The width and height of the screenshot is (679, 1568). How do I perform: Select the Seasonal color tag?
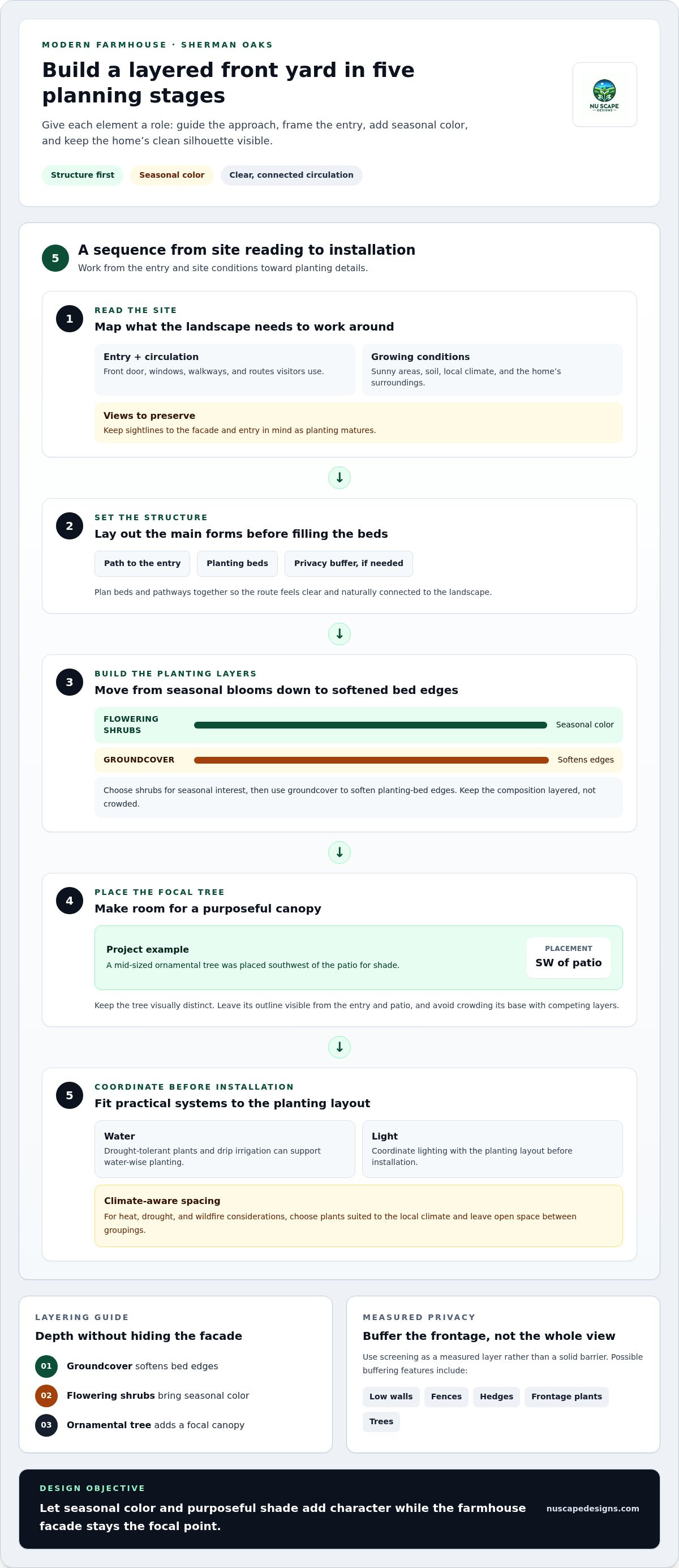(x=171, y=175)
